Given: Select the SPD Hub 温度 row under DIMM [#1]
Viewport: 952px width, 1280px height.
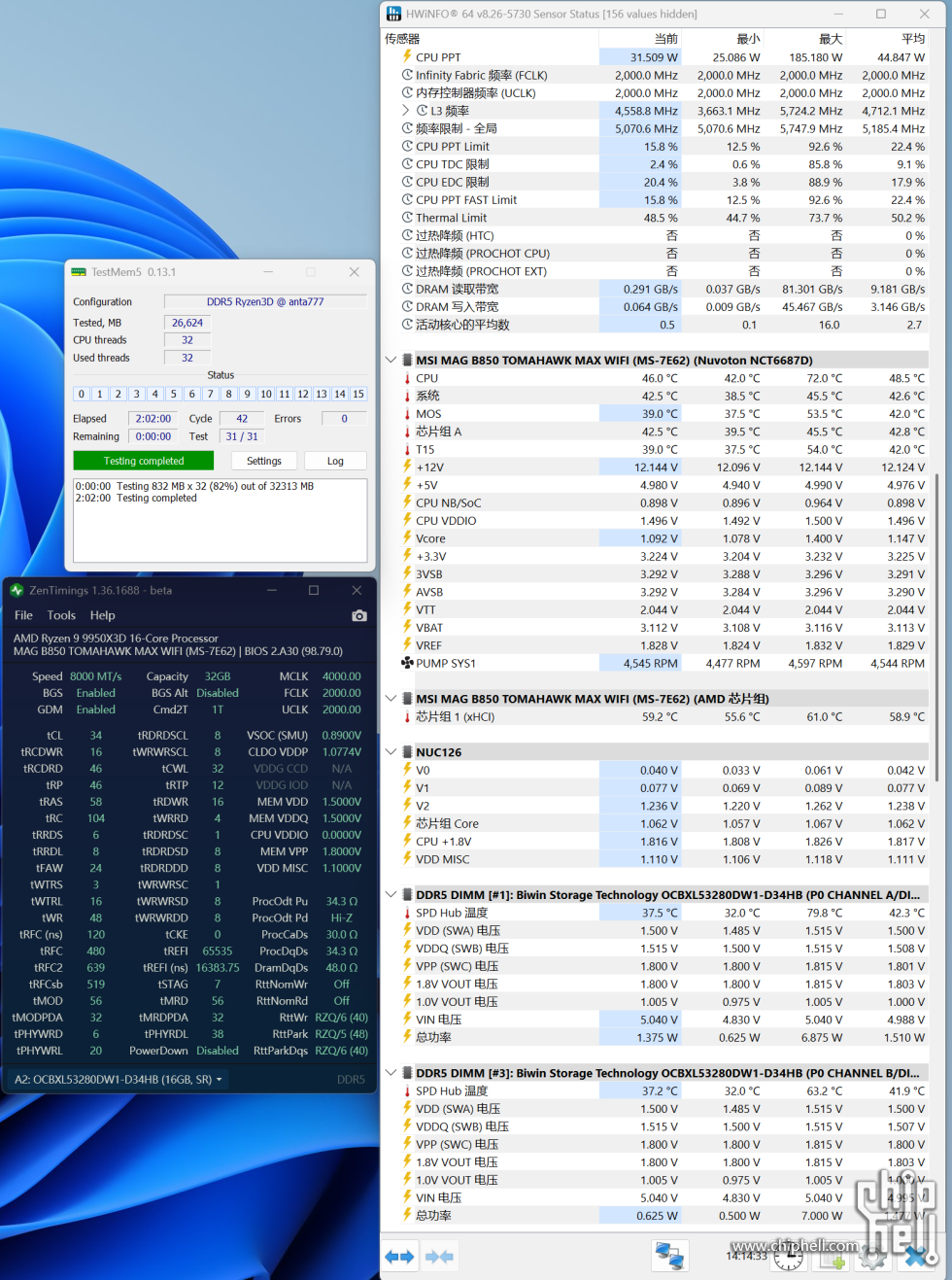Looking at the screenshot, I should [x=656, y=913].
